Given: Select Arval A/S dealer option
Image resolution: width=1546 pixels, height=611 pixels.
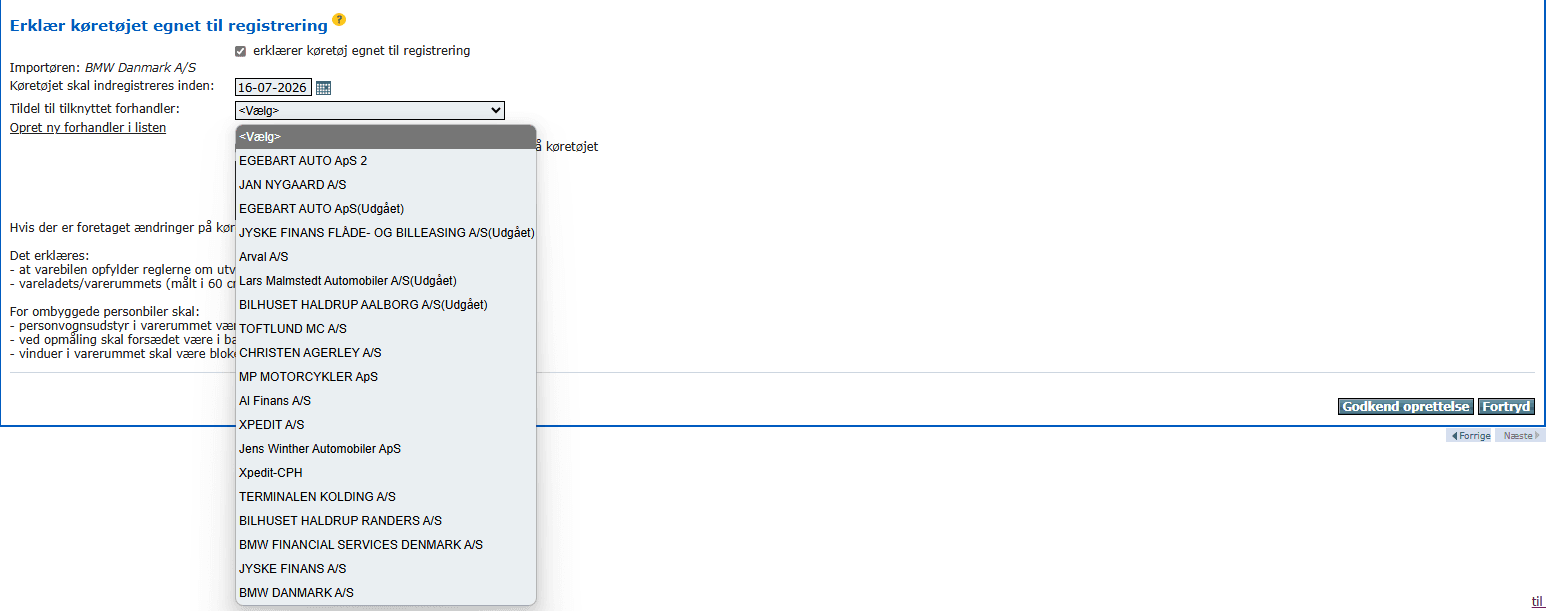Looking at the screenshot, I should tap(264, 257).
